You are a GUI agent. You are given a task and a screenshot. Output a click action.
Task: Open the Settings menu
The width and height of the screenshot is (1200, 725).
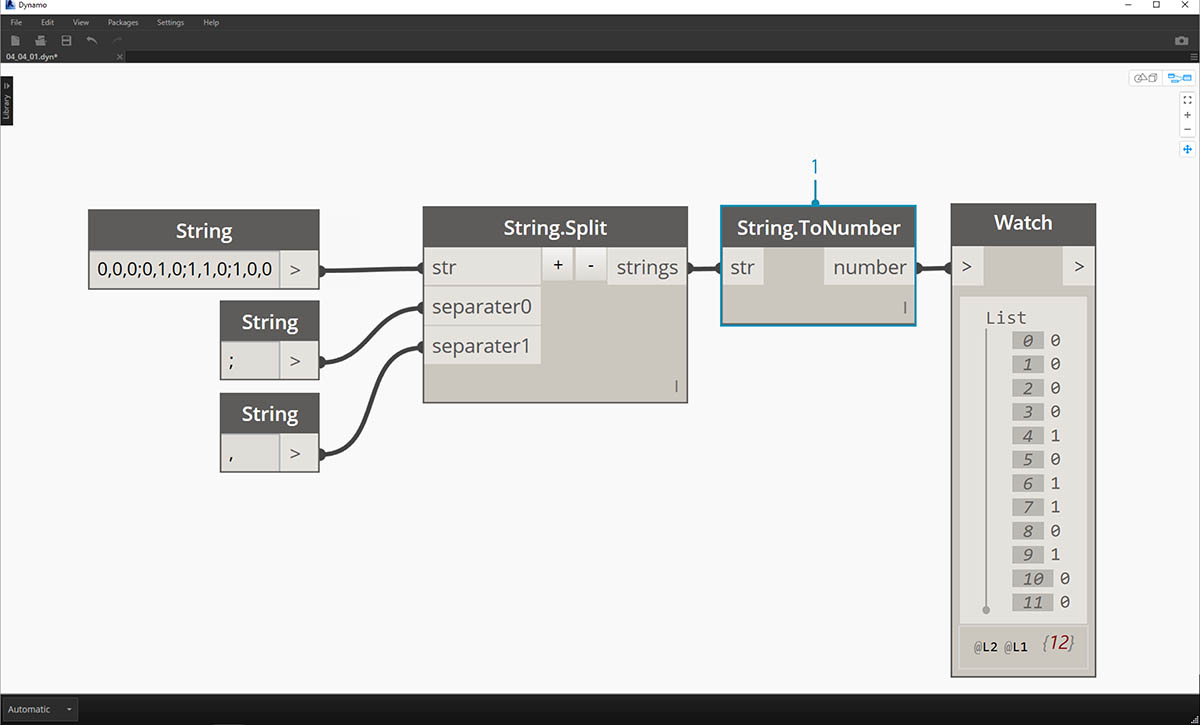pos(170,22)
